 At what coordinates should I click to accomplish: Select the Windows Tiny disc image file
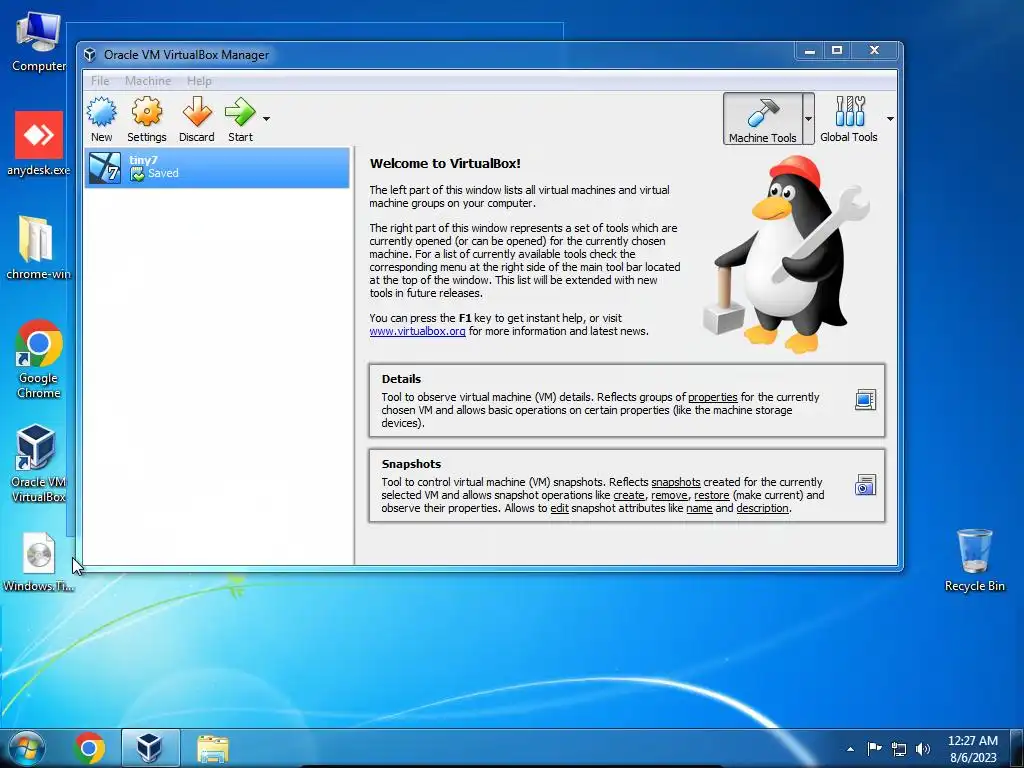(39, 563)
